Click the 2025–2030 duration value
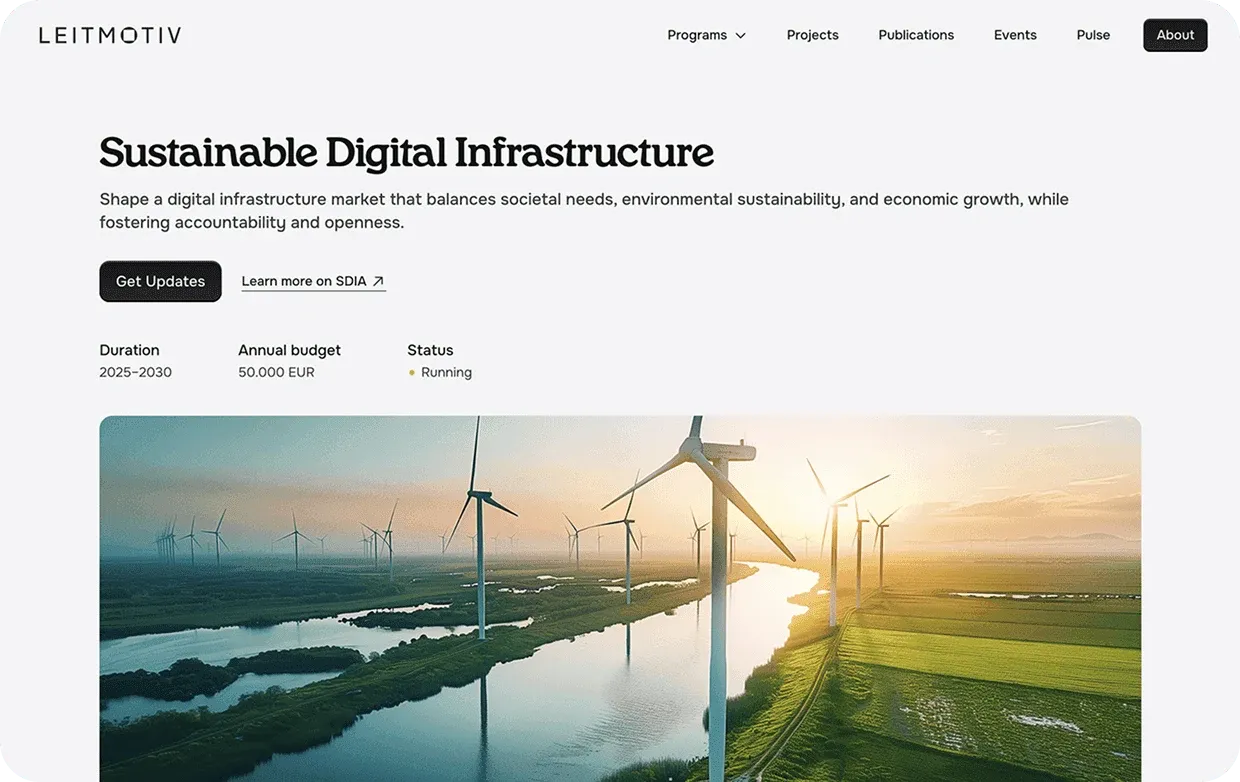The width and height of the screenshot is (1240, 782). click(x=135, y=372)
